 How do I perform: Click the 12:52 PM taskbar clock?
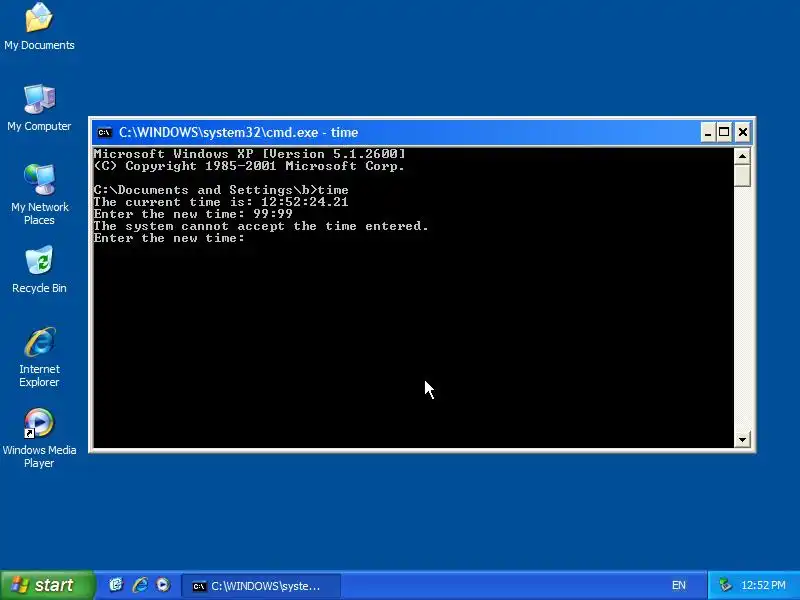763,585
